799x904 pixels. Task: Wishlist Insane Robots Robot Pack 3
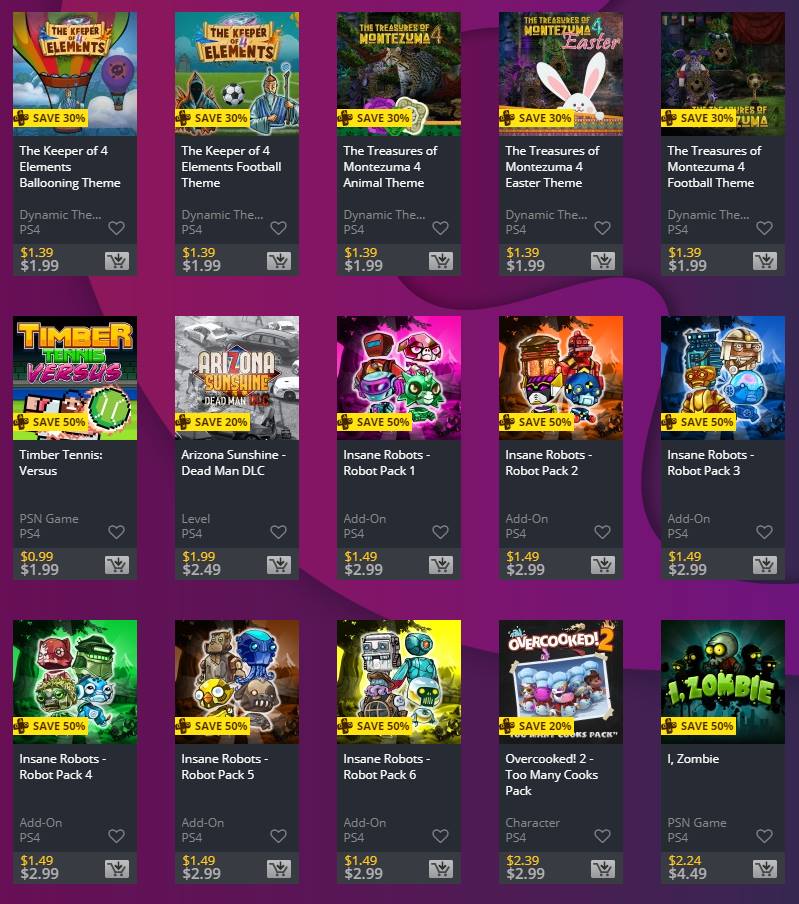[764, 532]
